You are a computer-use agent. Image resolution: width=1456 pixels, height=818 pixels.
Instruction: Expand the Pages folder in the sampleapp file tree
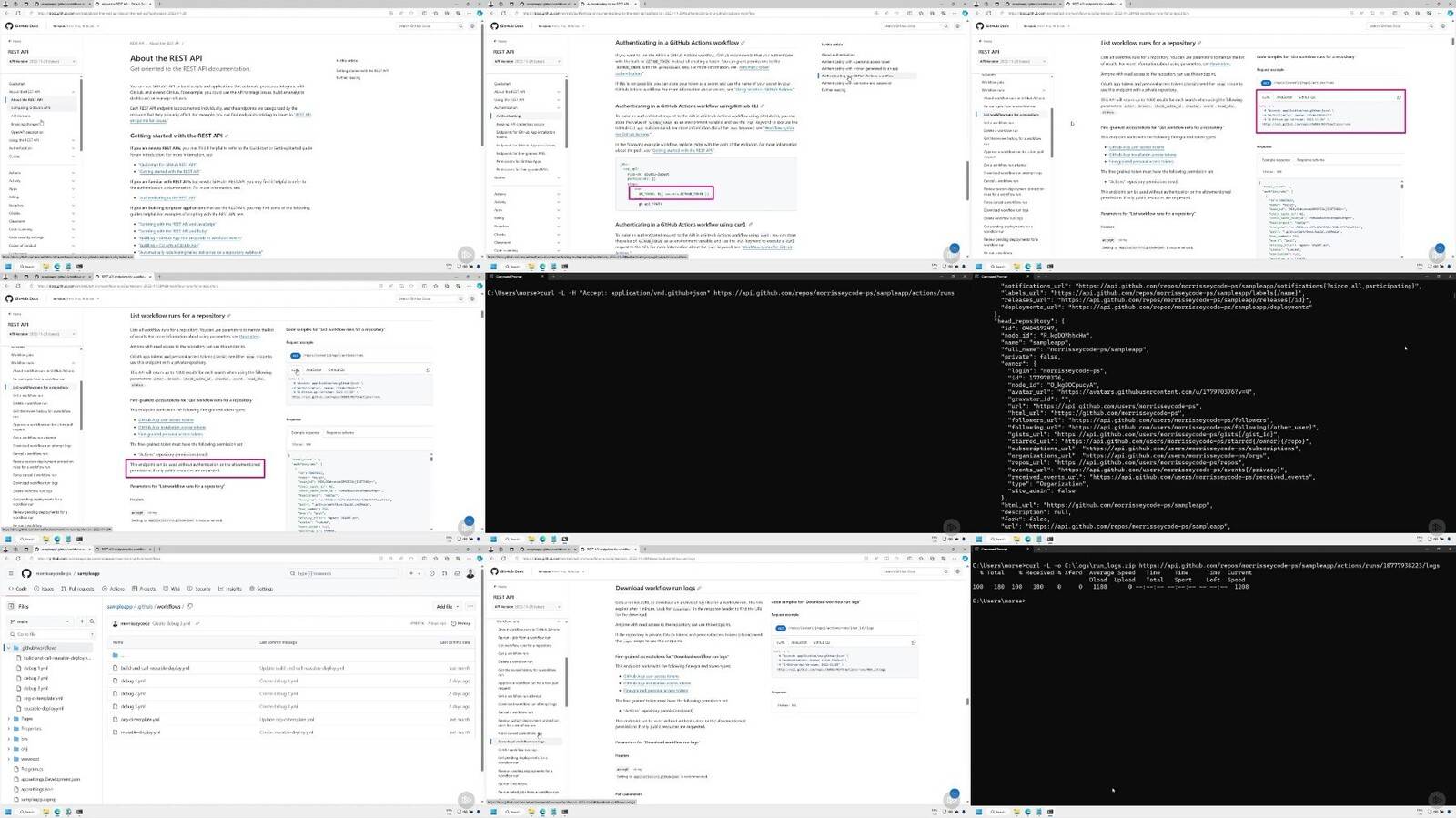(x=10, y=718)
